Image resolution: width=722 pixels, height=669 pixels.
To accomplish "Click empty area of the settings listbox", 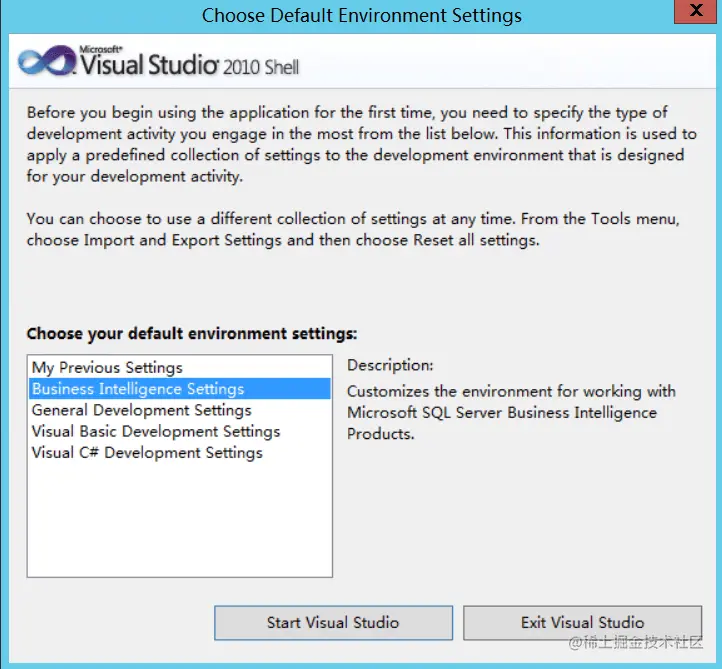I will [180, 520].
